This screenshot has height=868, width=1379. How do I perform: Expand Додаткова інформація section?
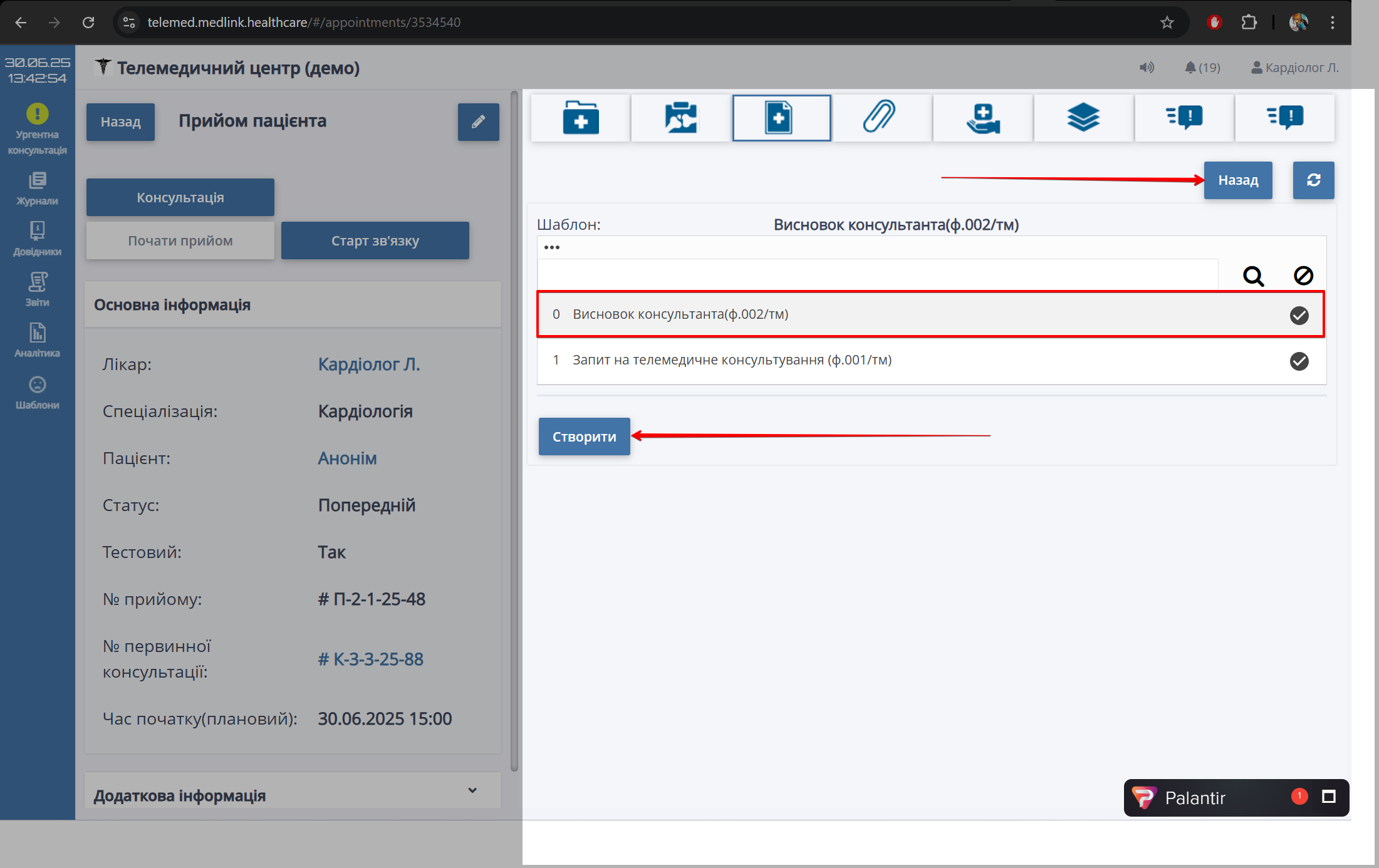[x=472, y=790]
